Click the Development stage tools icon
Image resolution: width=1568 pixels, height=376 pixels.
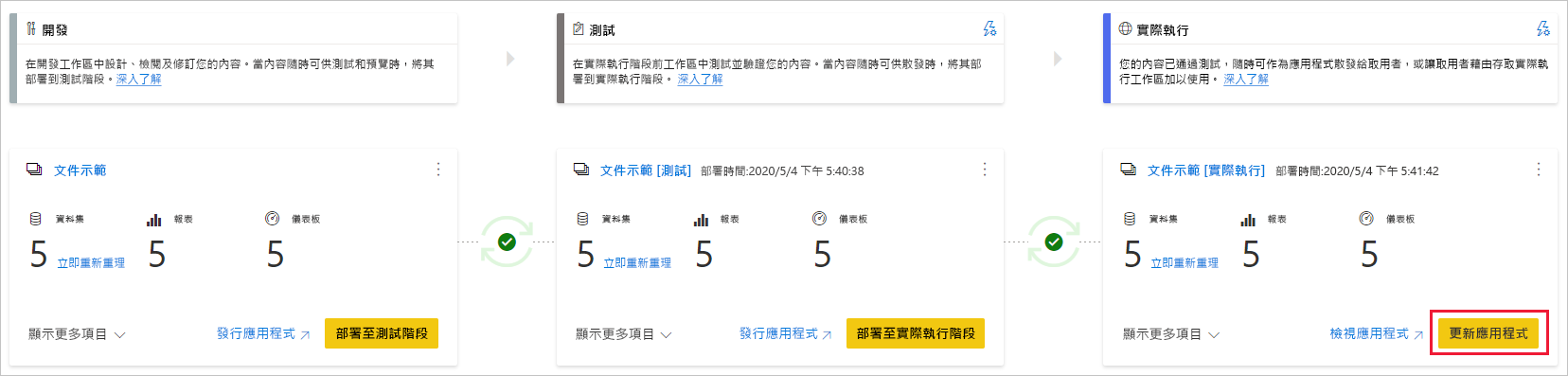pos(31,29)
